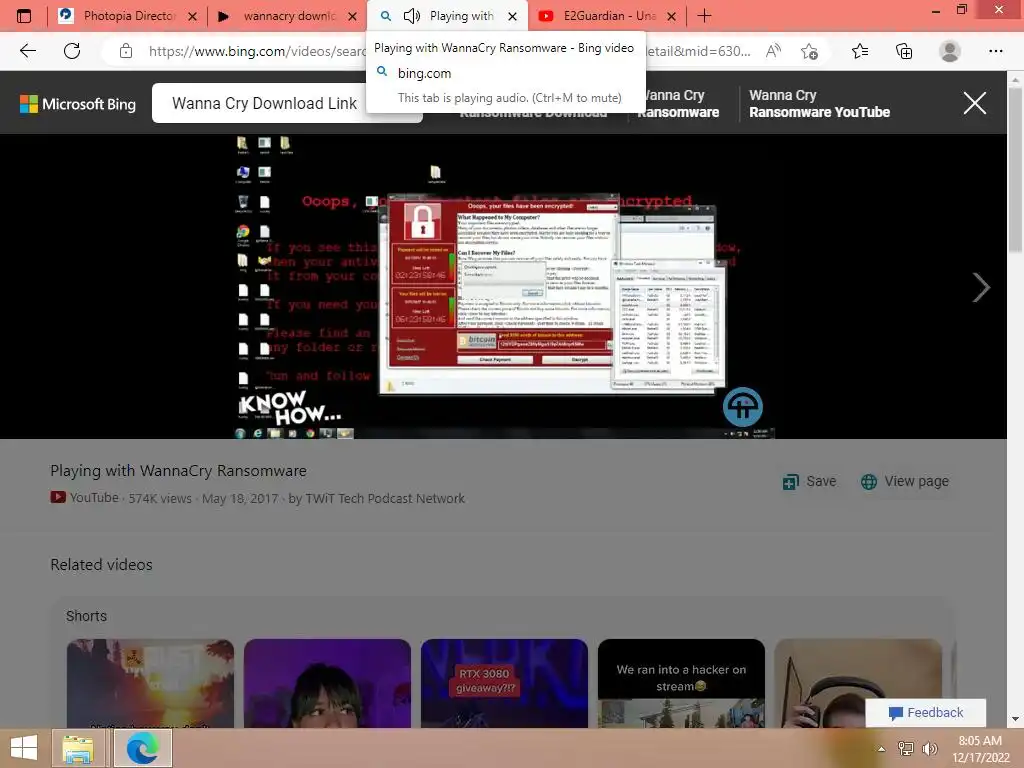Switch to the E2Guardian tab

607,16
